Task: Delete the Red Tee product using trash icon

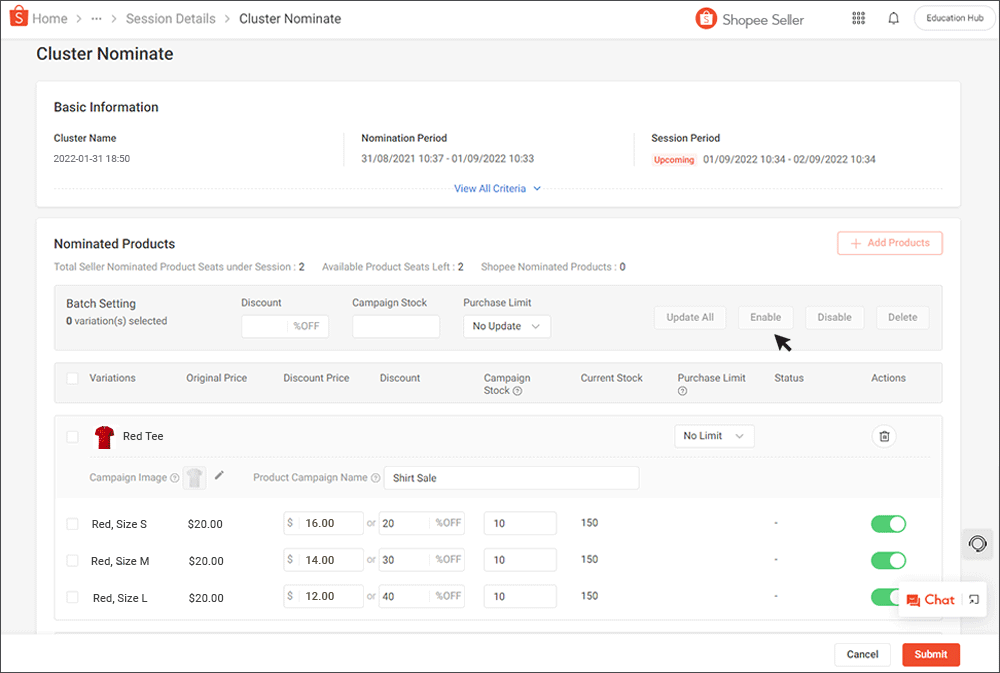Action: [x=884, y=436]
